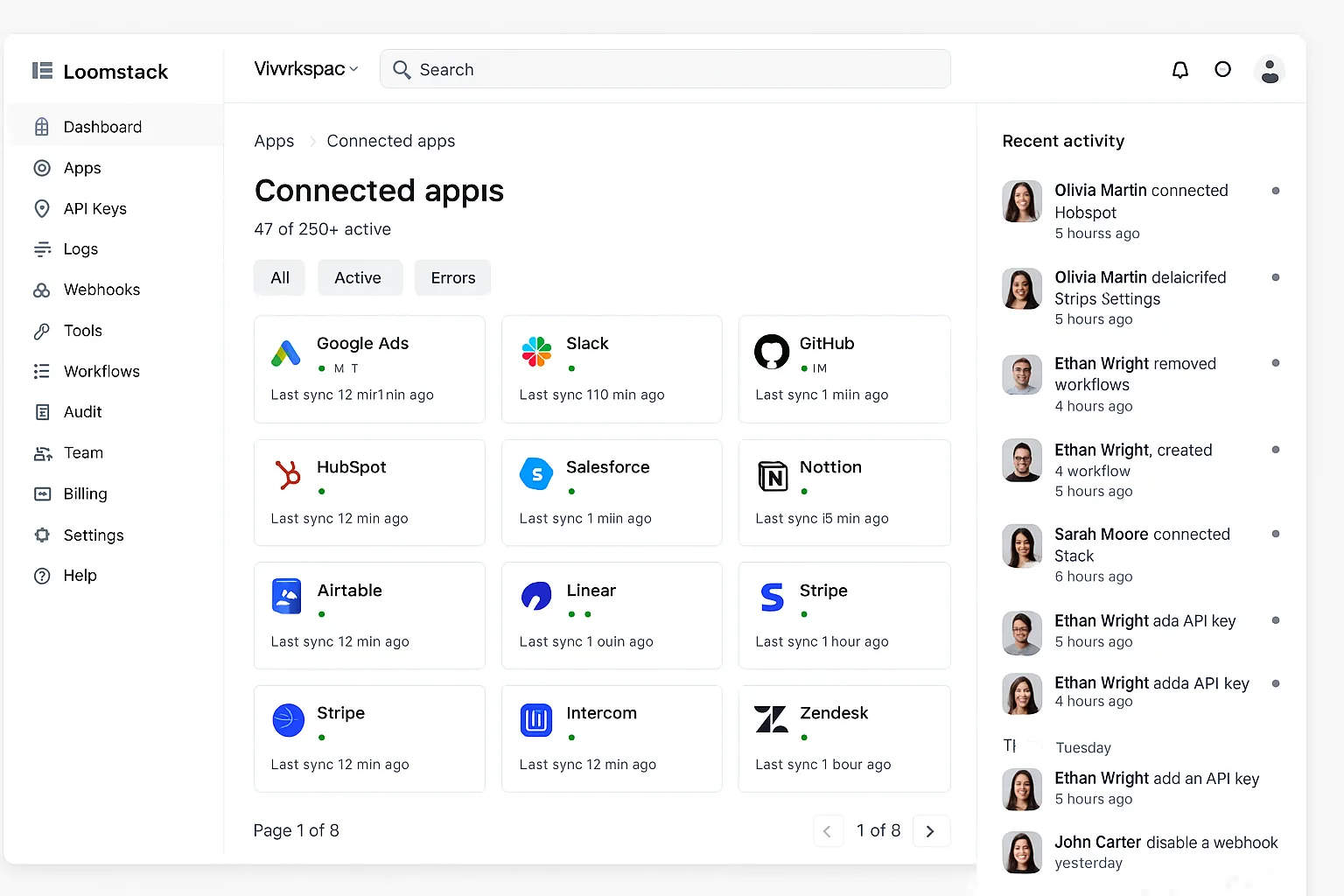Click the Linear logo icon
The height and width of the screenshot is (896, 1344).
(536, 596)
